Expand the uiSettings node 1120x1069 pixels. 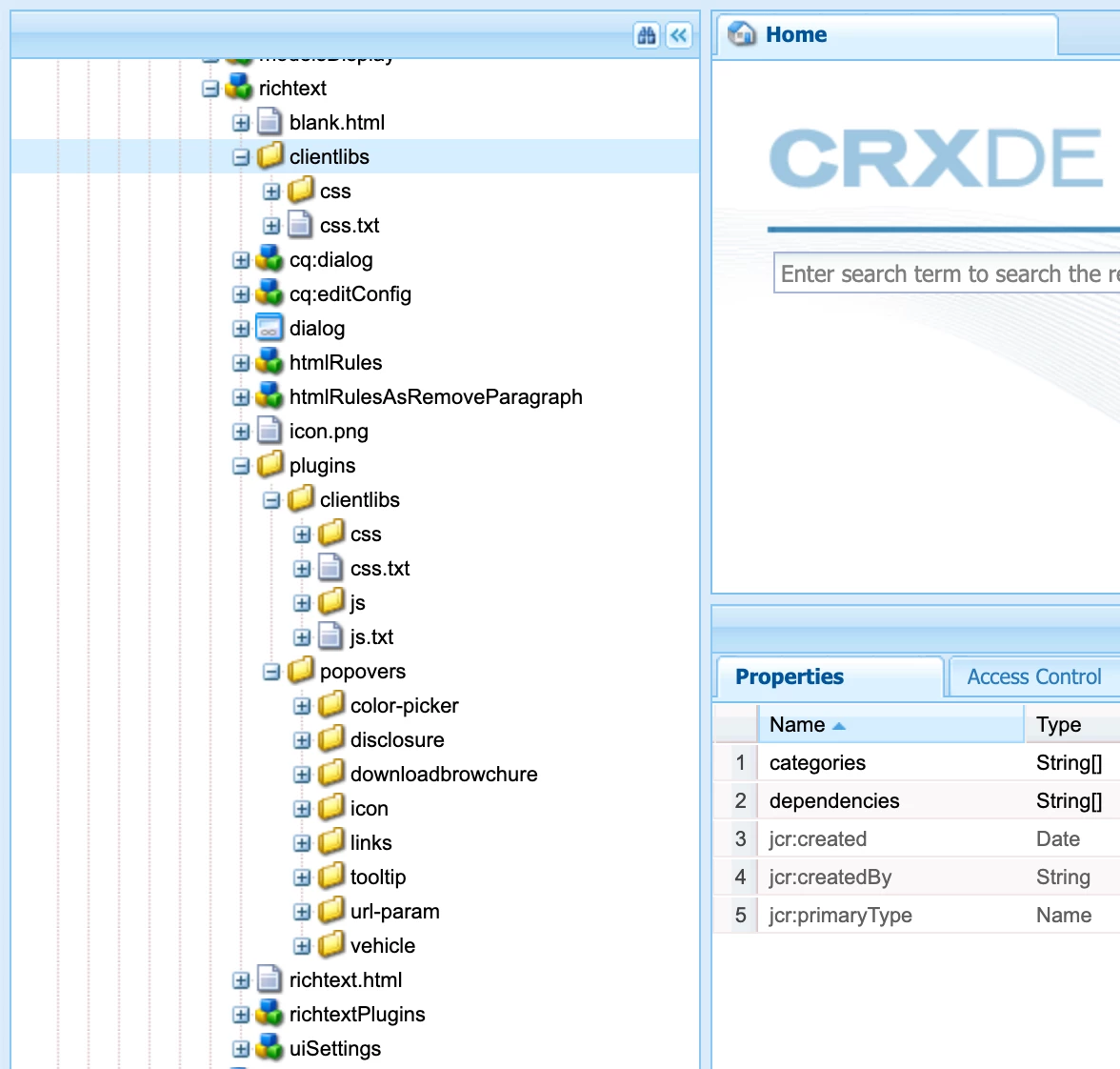[x=241, y=1049]
